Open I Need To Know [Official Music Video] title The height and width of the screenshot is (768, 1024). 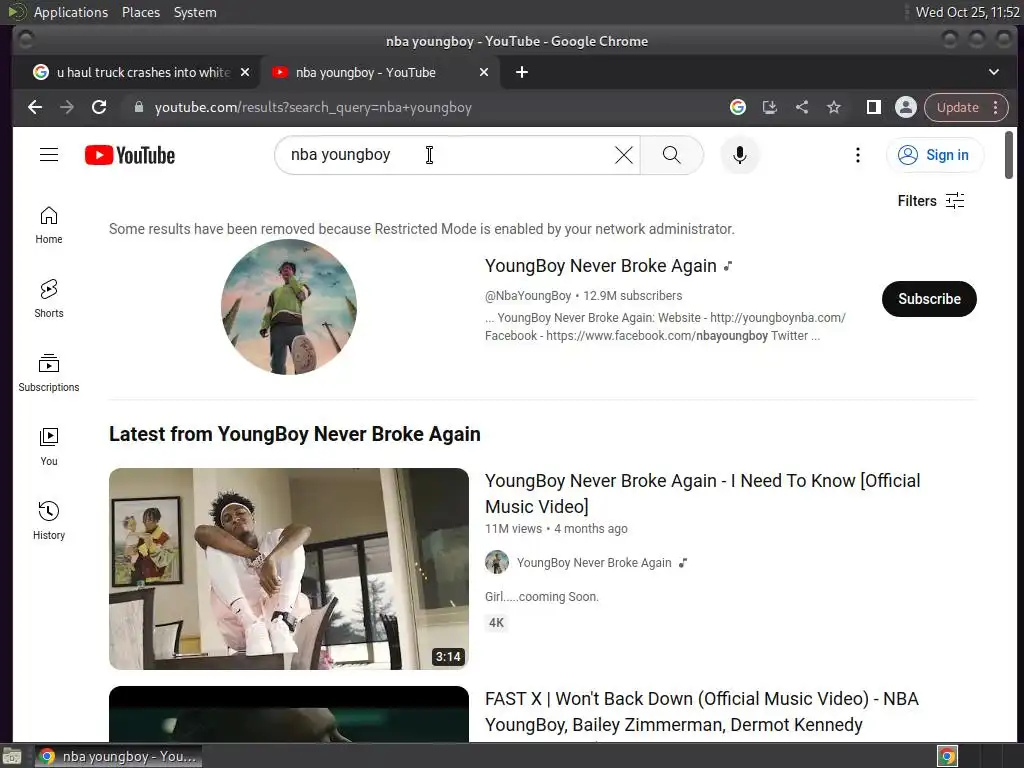click(703, 494)
